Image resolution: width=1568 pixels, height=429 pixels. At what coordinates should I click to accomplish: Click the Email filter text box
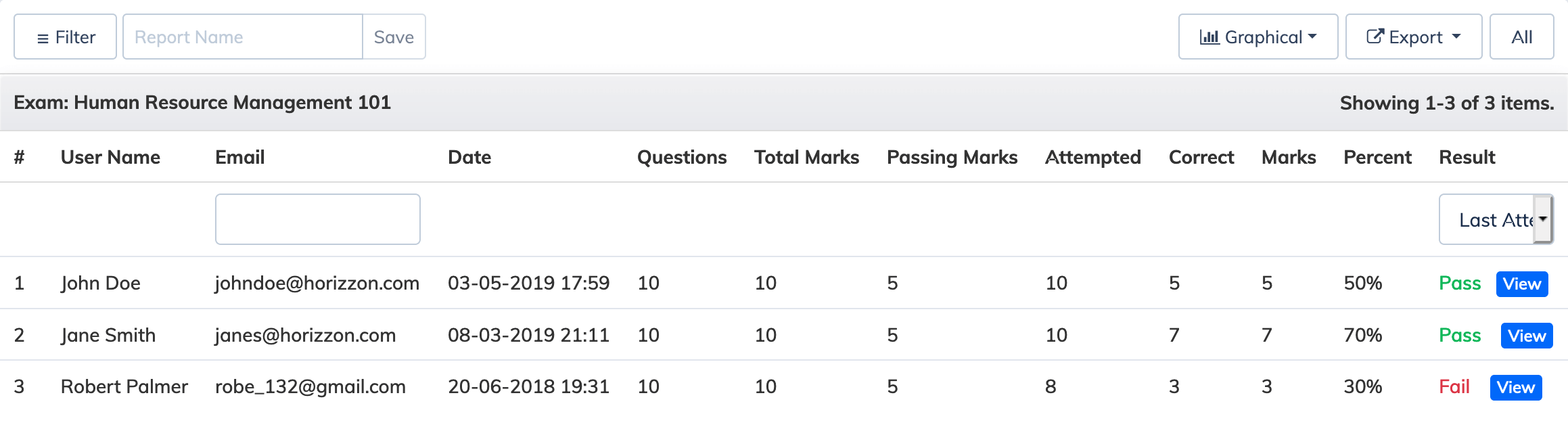point(318,219)
